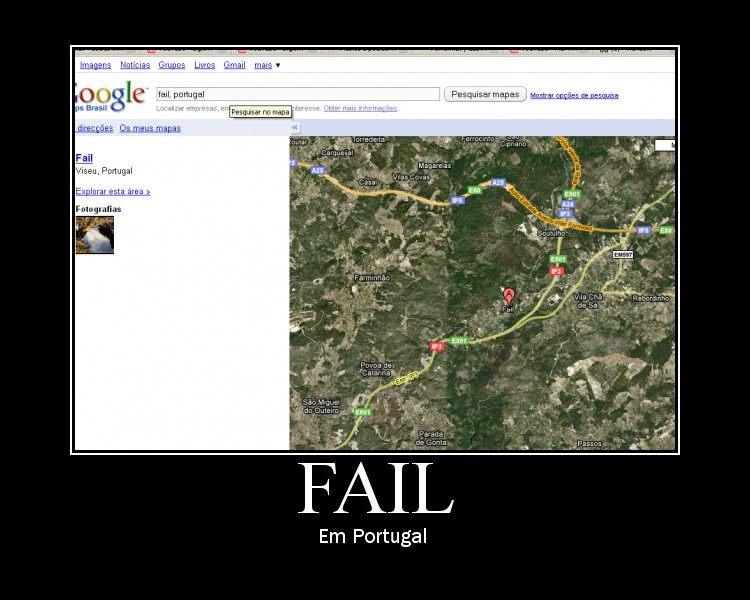Click the red IP3 road badge near Soutulho

coord(556,271)
